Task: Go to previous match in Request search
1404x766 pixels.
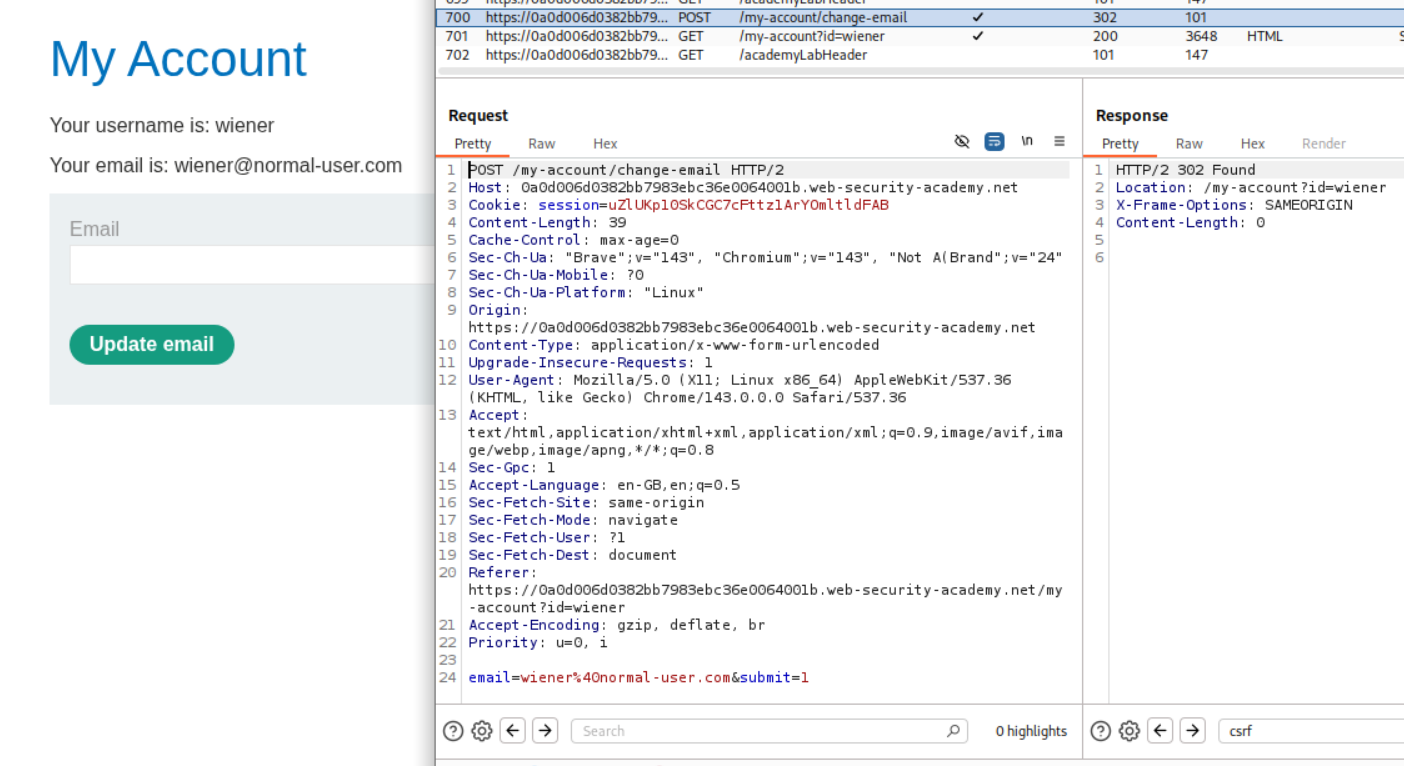Action: click(x=513, y=731)
